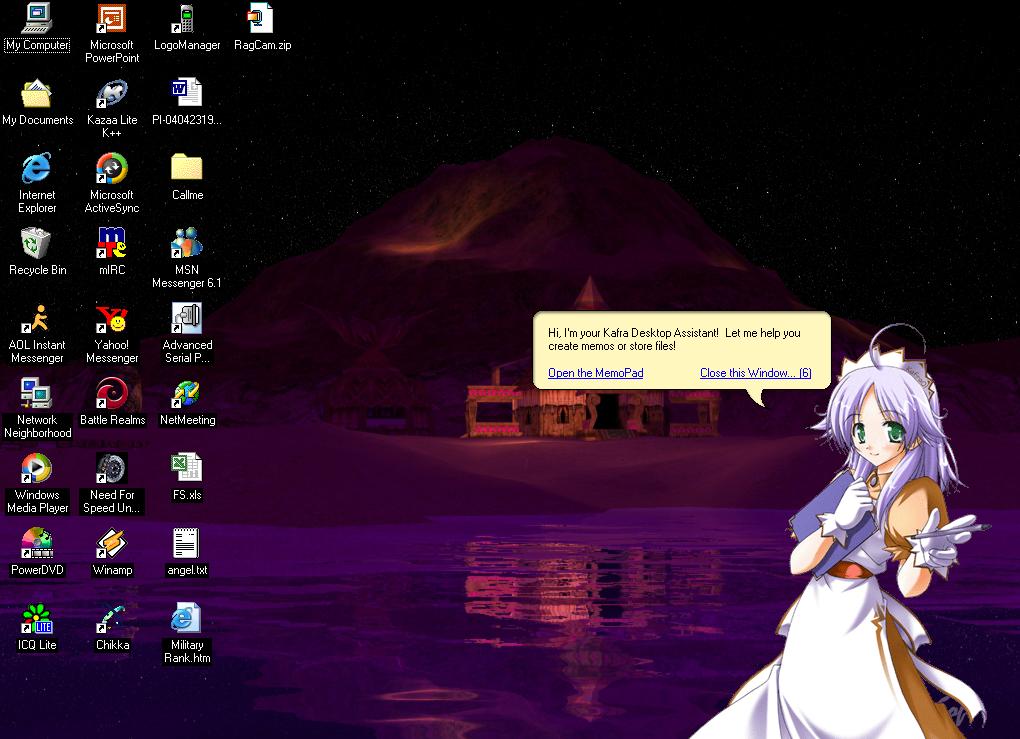Select the RagCam.zip archive file
Screen dimensions: 1020x739
click(x=262, y=20)
